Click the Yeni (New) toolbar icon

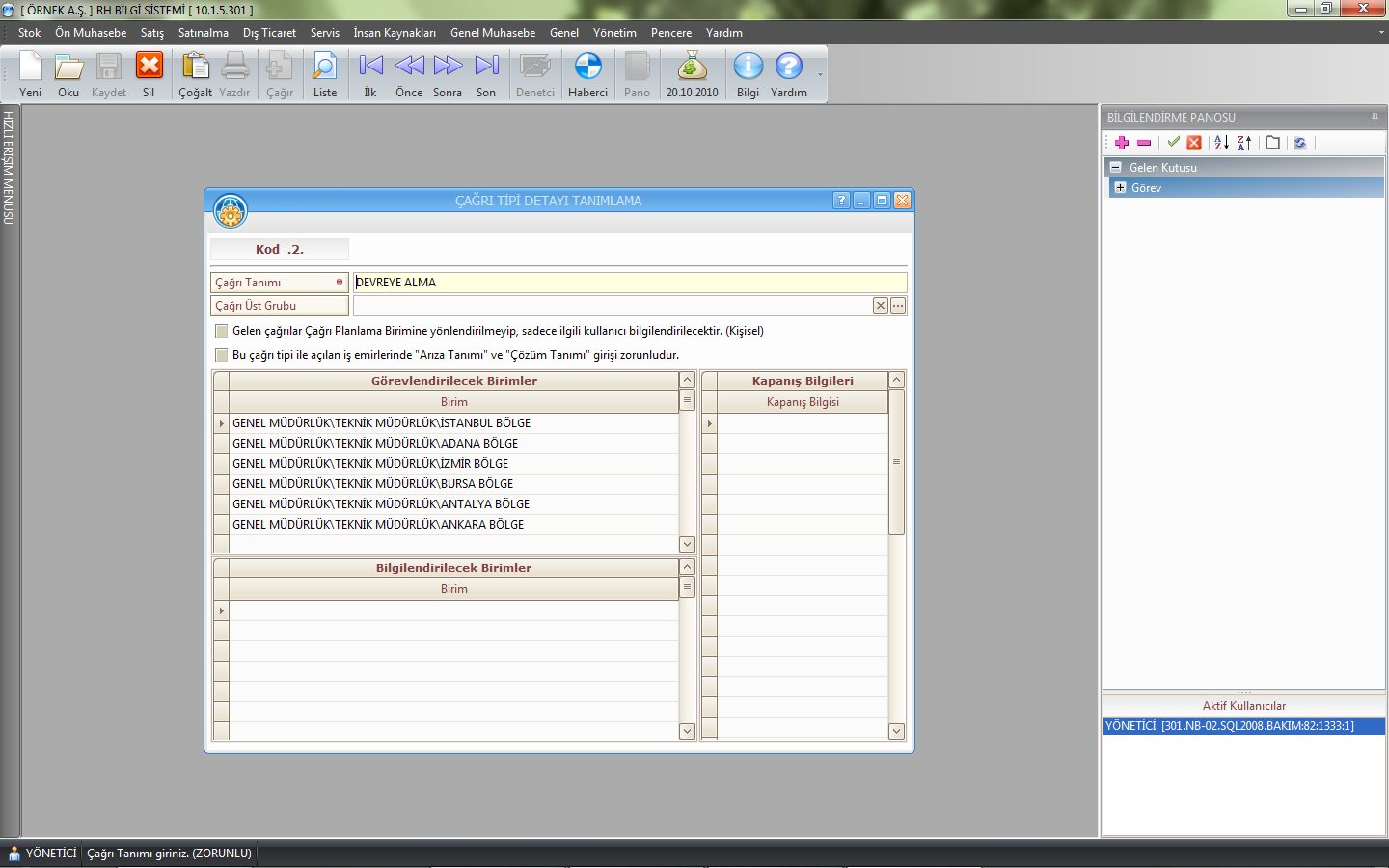[x=31, y=74]
